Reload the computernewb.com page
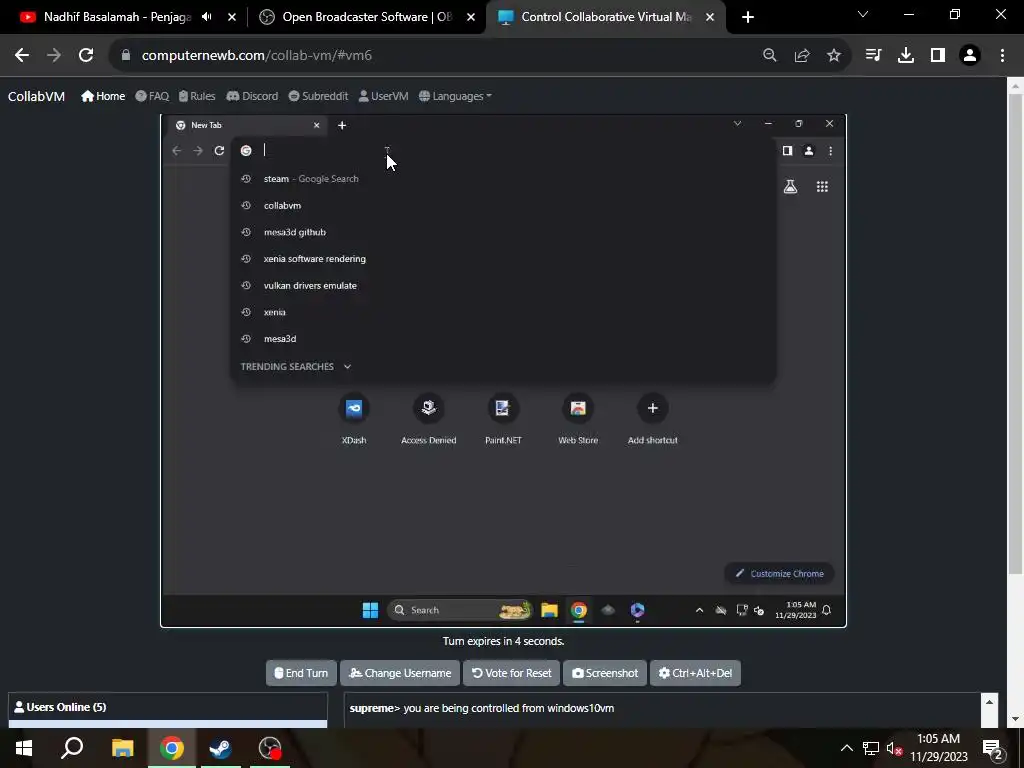The height and width of the screenshot is (768, 1024). click(86, 56)
